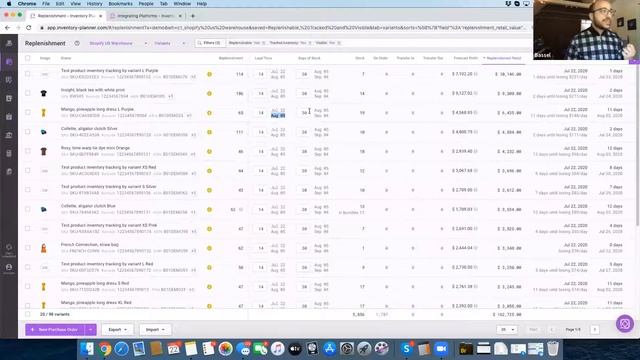The width and height of the screenshot is (640, 360).
Task: Click the vertical scrollbar of the table
Action: point(638,145)
